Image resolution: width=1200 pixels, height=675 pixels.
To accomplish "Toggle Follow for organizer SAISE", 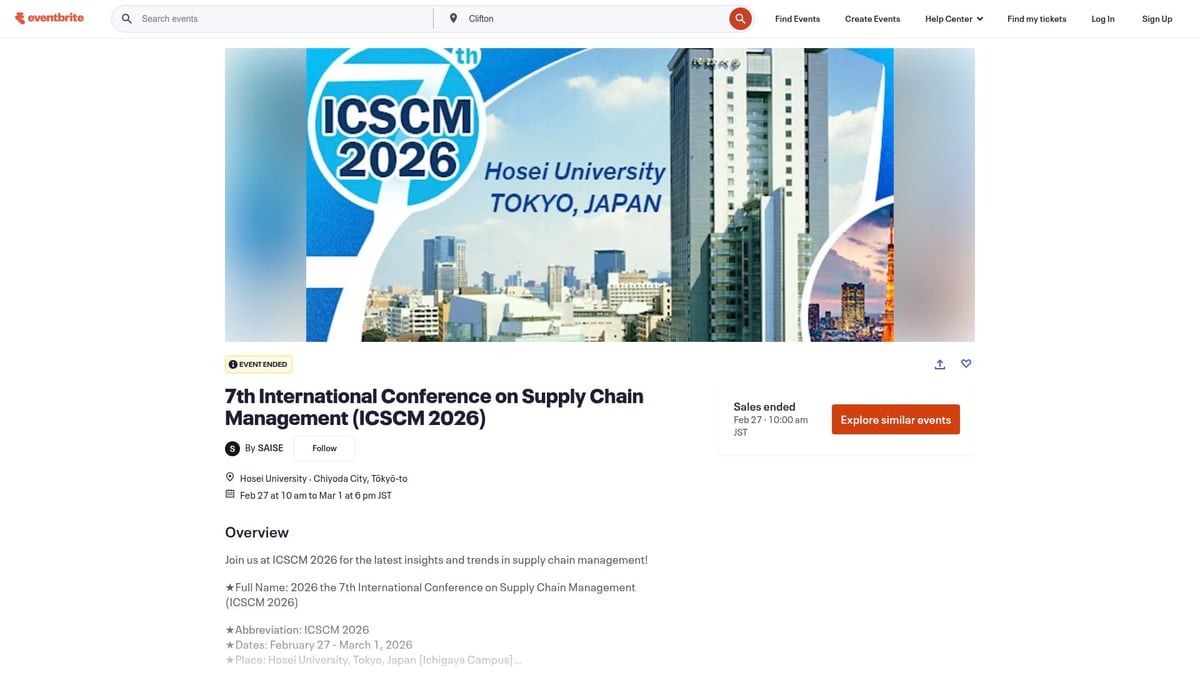I will point(323,448).
